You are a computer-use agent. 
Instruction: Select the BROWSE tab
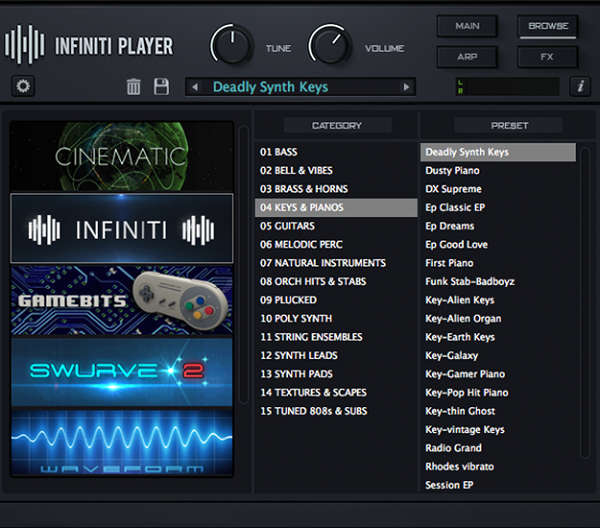(548, 26)
